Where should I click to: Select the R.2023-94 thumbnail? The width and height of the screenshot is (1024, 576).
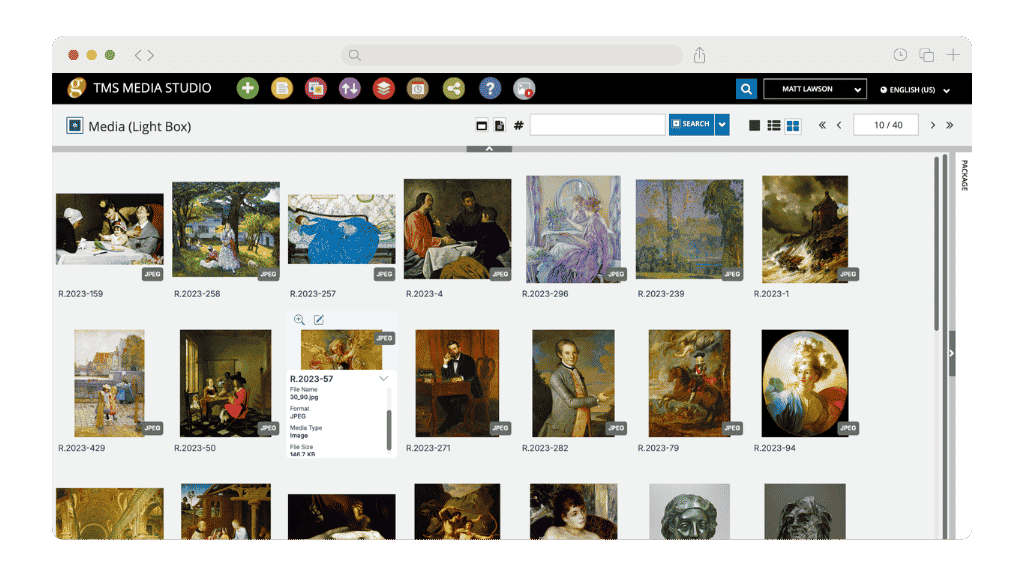(x=805, y=383)
